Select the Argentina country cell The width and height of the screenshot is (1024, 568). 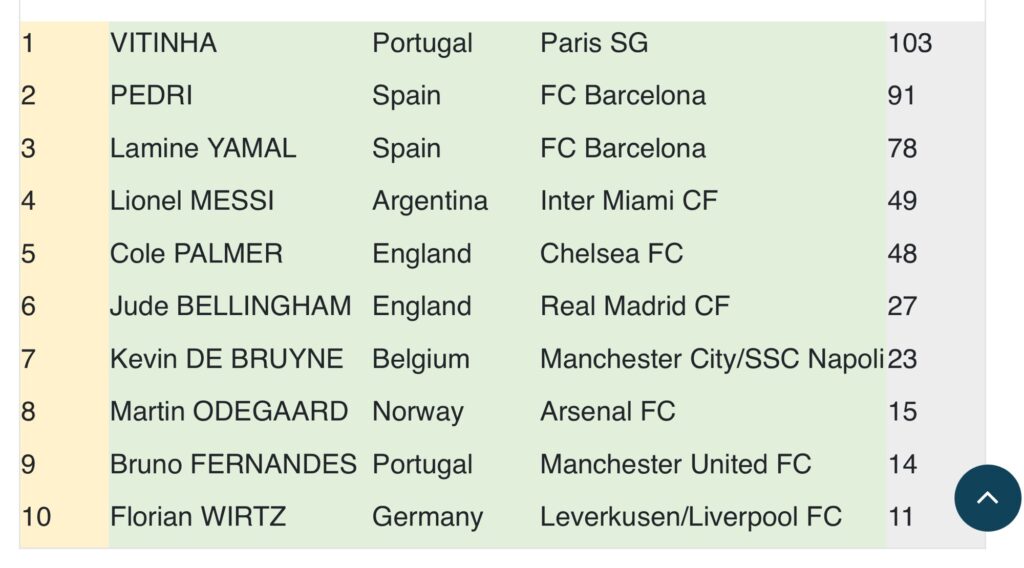[x=430, y=201]
